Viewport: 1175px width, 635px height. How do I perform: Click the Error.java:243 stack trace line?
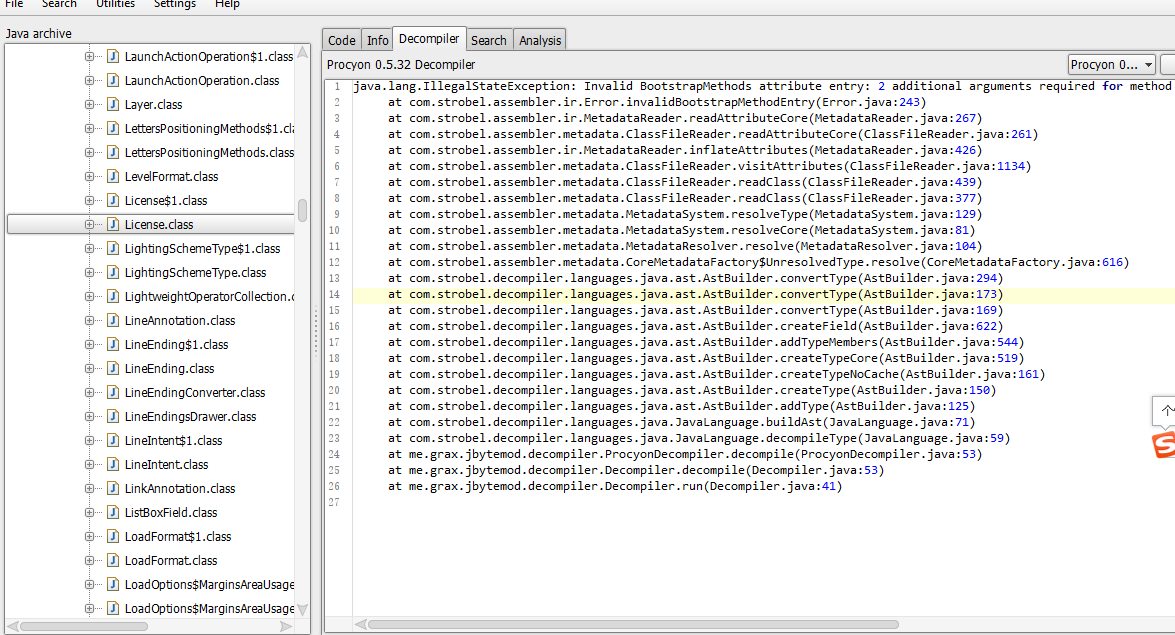tap(656, 102)
